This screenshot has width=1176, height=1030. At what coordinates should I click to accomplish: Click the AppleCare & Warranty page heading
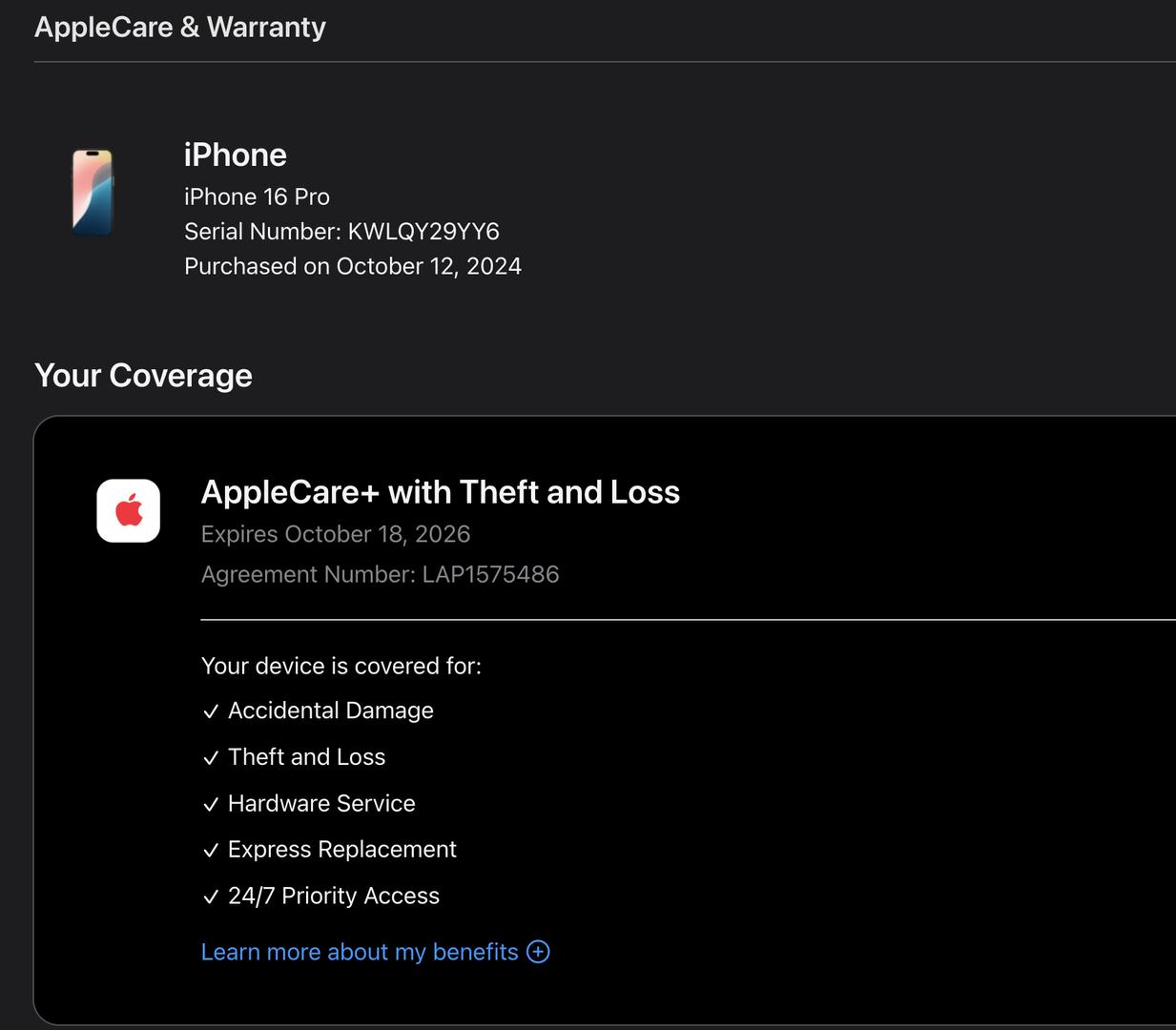point(180,27)
